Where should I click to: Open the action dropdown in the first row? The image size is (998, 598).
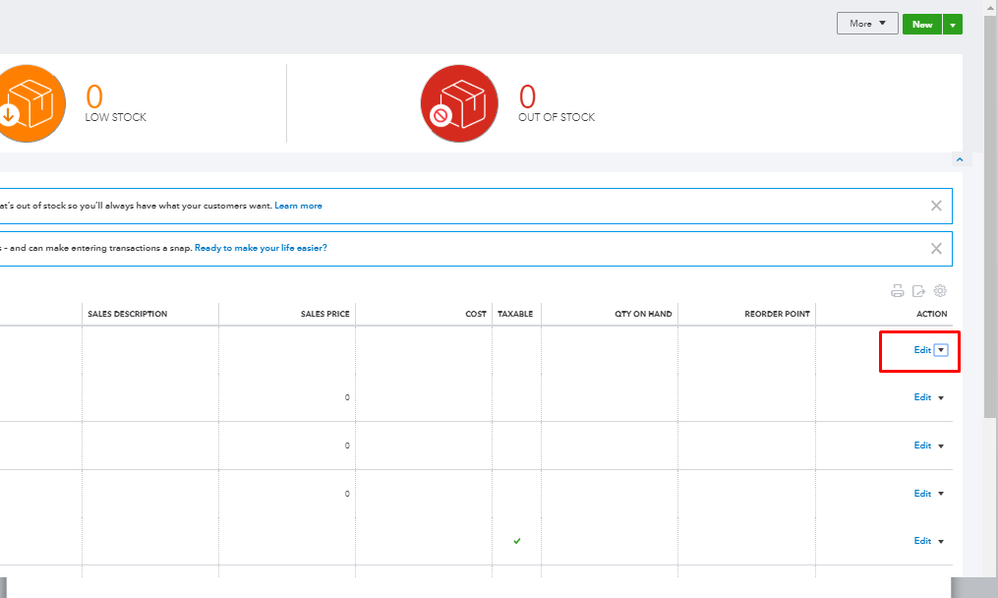pyautogui.click(x=941, y=350)
